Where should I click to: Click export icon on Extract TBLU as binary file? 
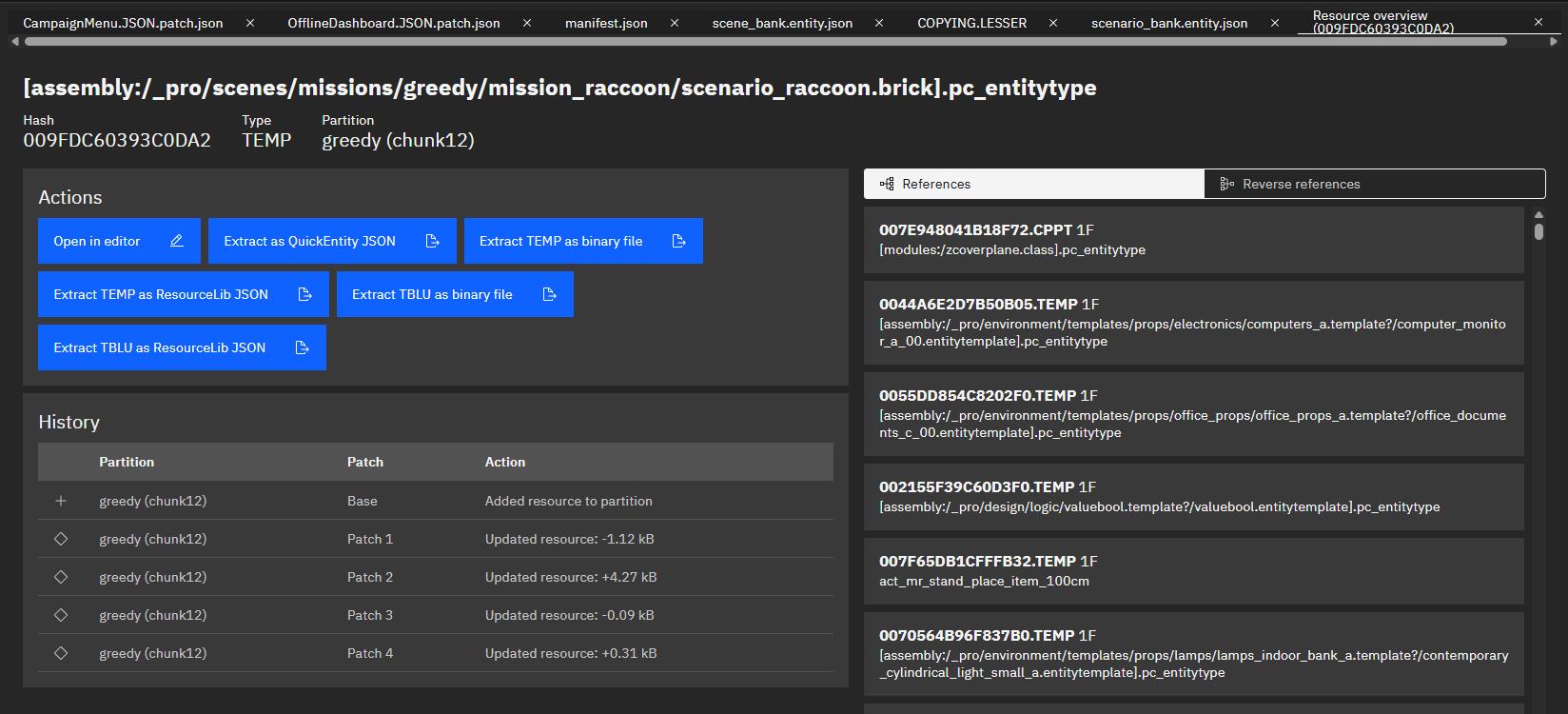(549, 294)
